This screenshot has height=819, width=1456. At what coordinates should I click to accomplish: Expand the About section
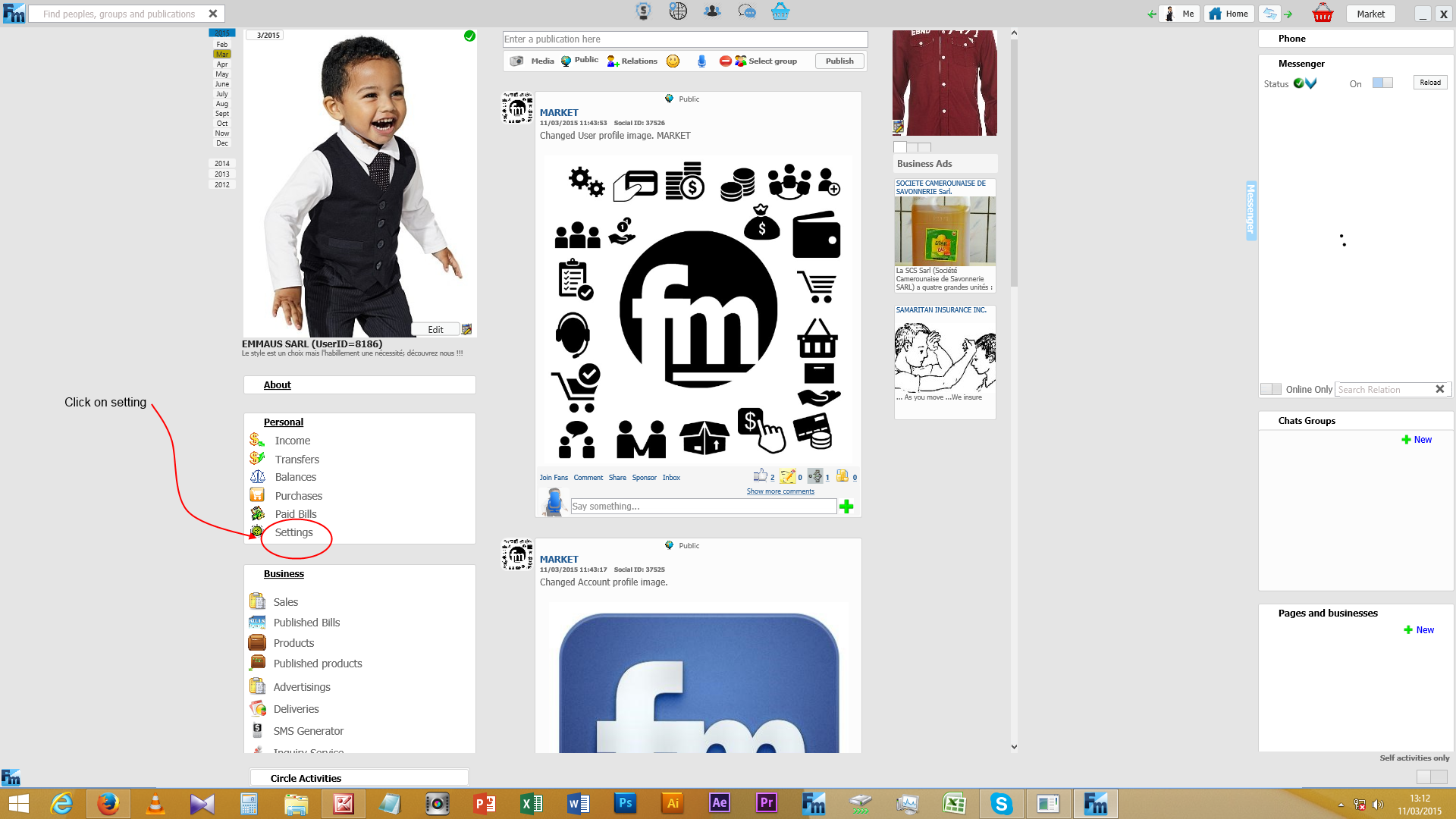(x=359, y=384)
